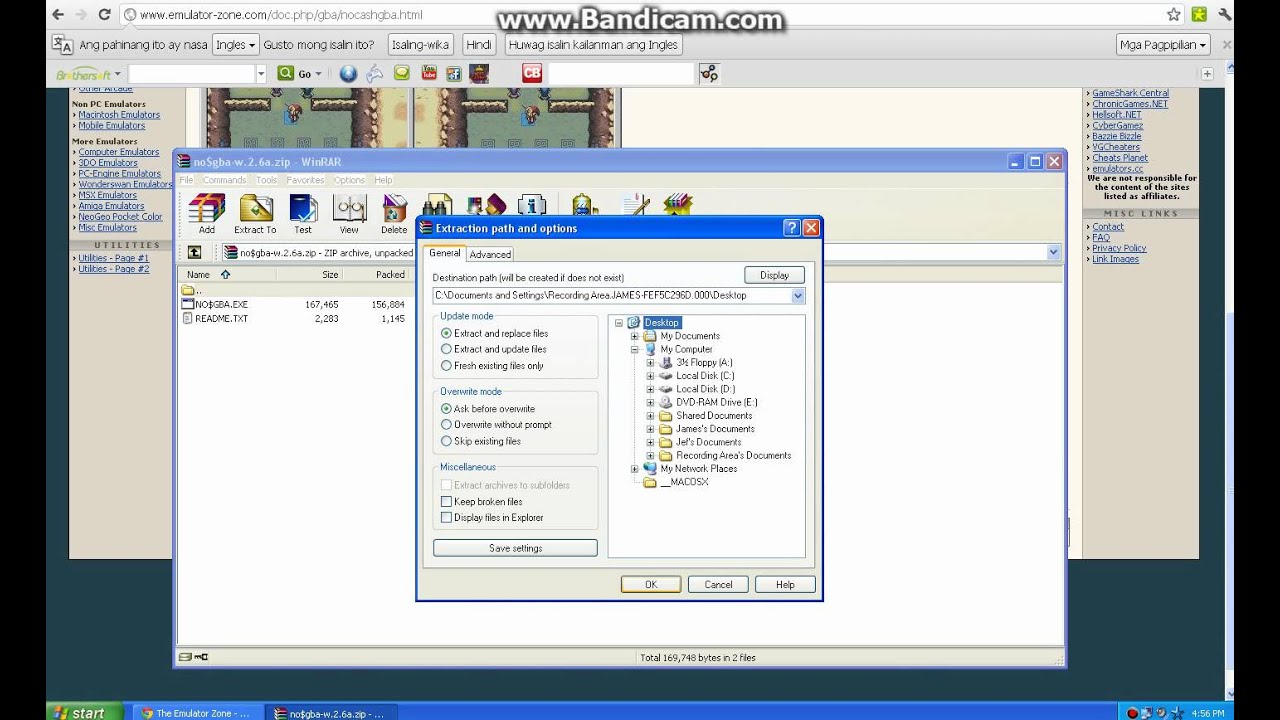Screen dimensions: 1280x720
Task: Switch to the Advanced tab
Action: 490,254
